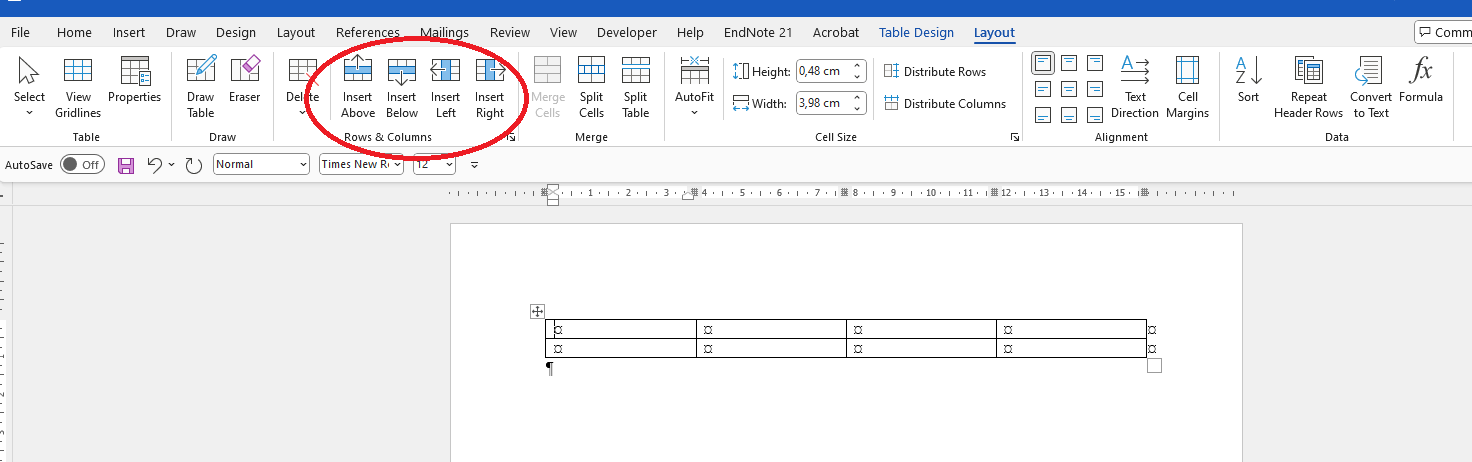Click the cell Width value field
This screenshot has height=462, width=1472.
[x=823, y=103]
